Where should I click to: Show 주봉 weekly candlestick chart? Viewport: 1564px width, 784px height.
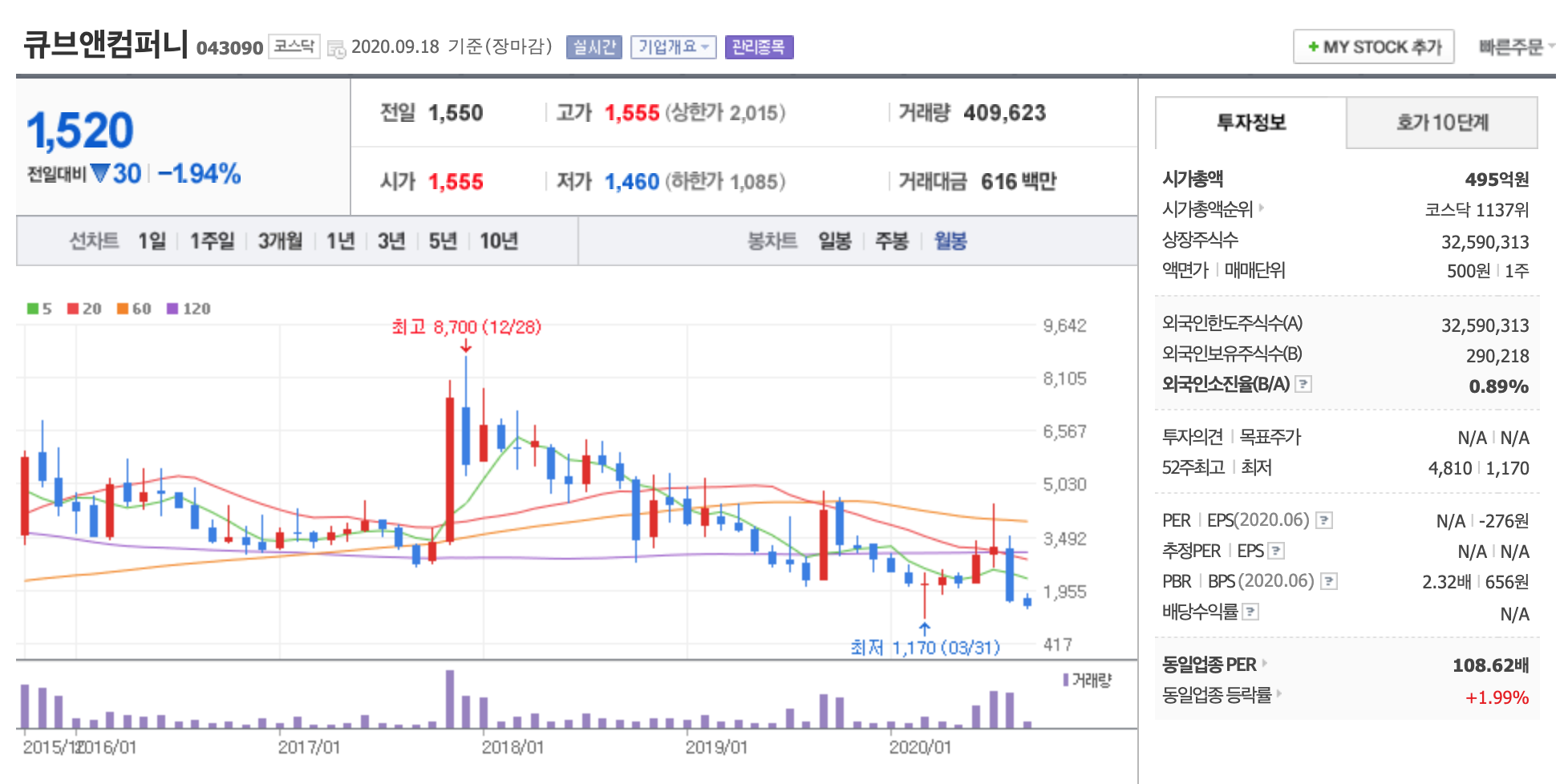pos(892,240)
